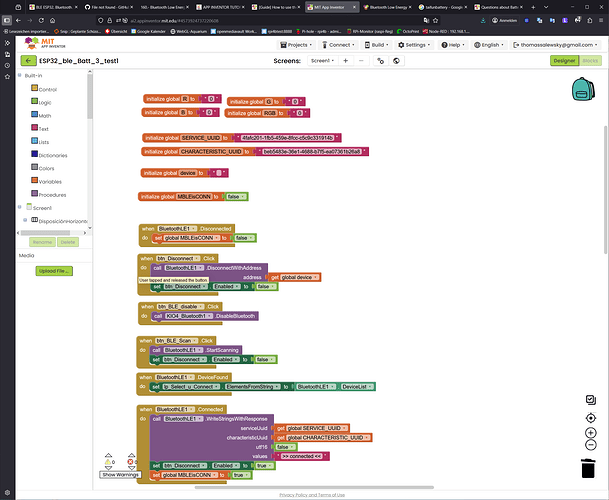Viewport: 609px width, 500px height.
Task: Select Math blocks category
Action: coord(41,115)
